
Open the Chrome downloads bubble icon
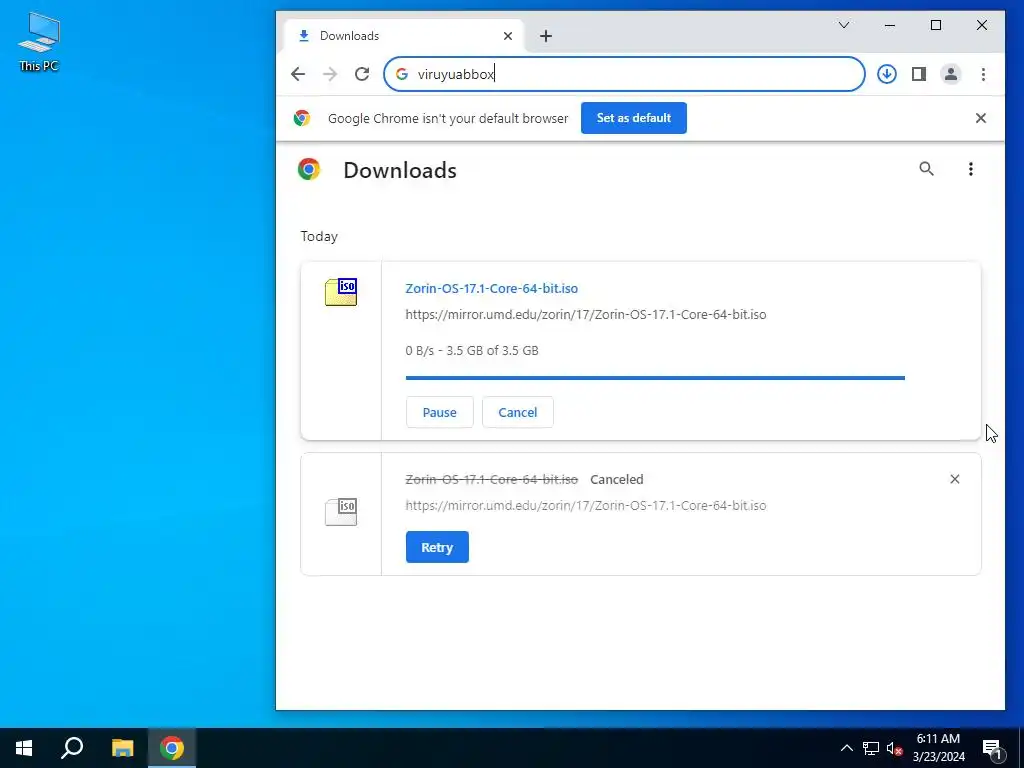point(886,74)
